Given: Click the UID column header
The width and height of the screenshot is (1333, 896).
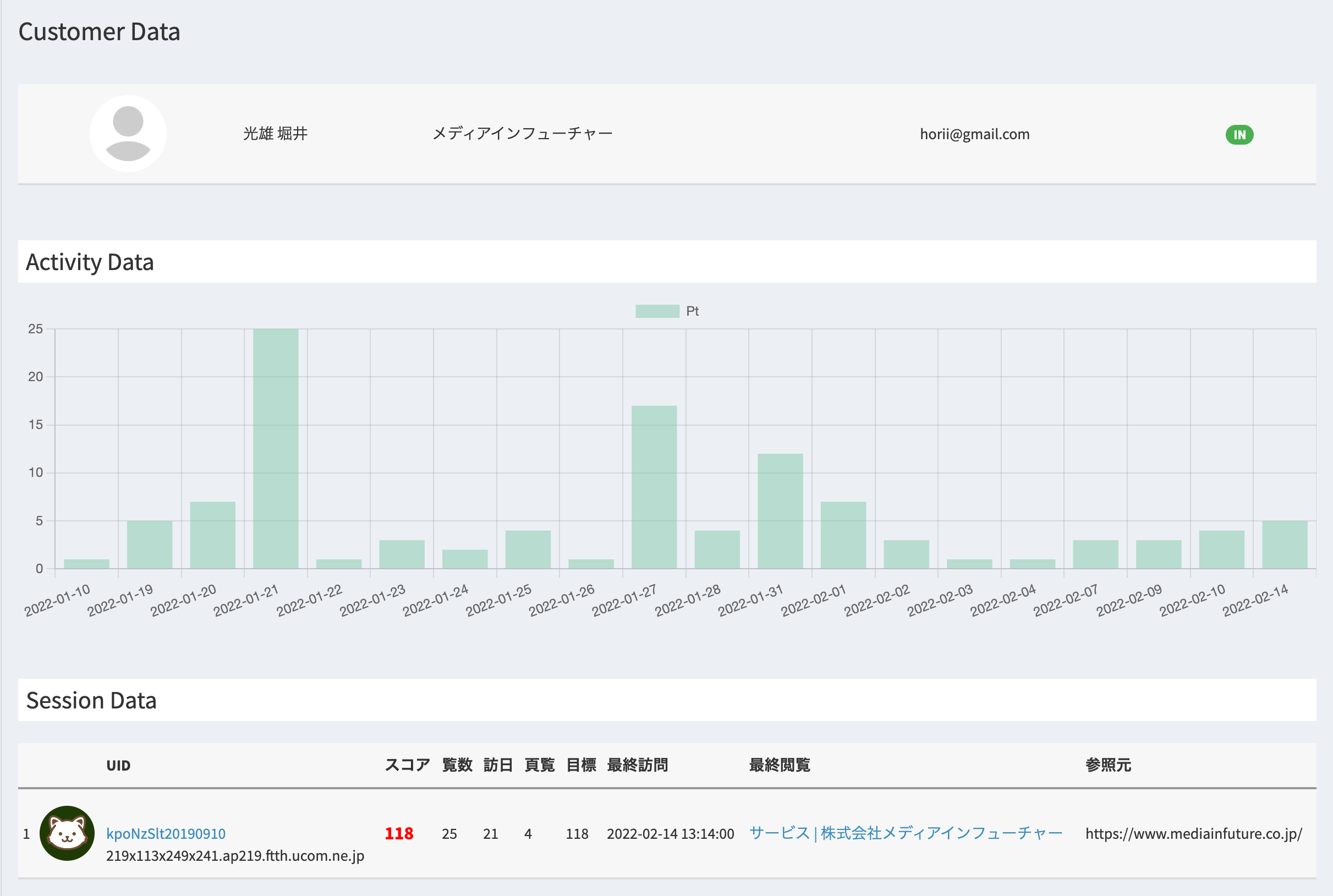Looking at the screenshot, I should tap(118, 765).
